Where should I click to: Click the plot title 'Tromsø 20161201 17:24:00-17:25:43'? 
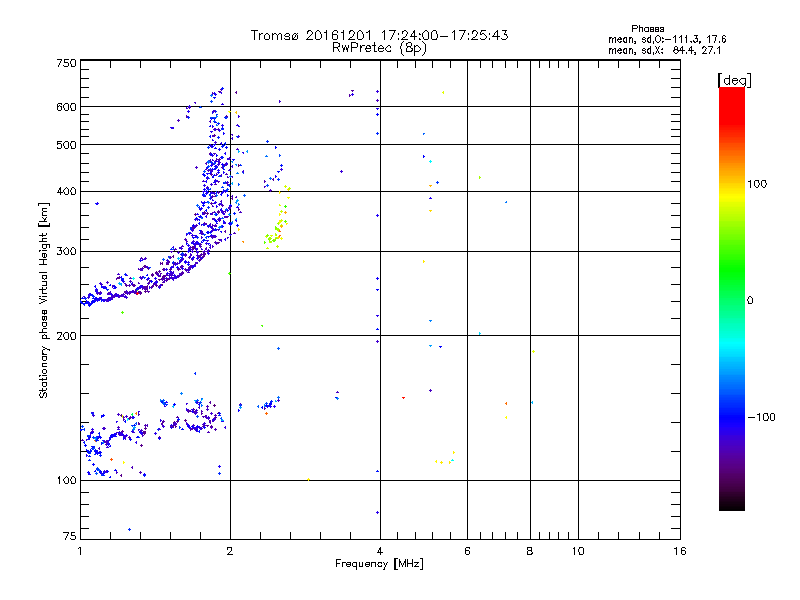tap(379, 35)
